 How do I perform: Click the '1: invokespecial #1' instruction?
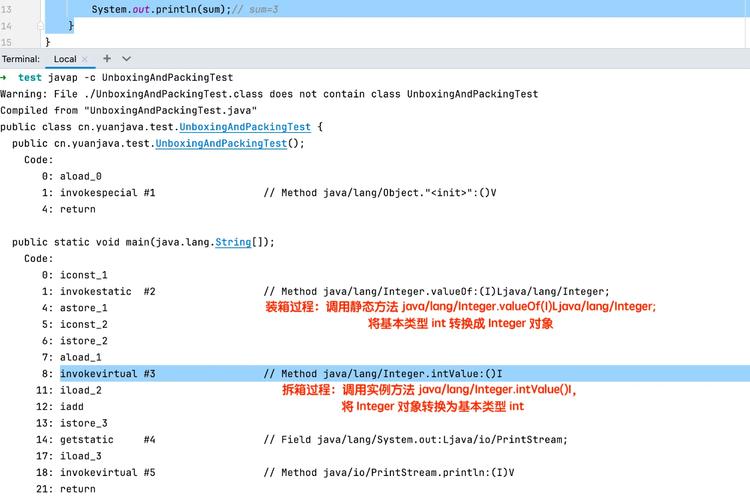pos(99,193)
